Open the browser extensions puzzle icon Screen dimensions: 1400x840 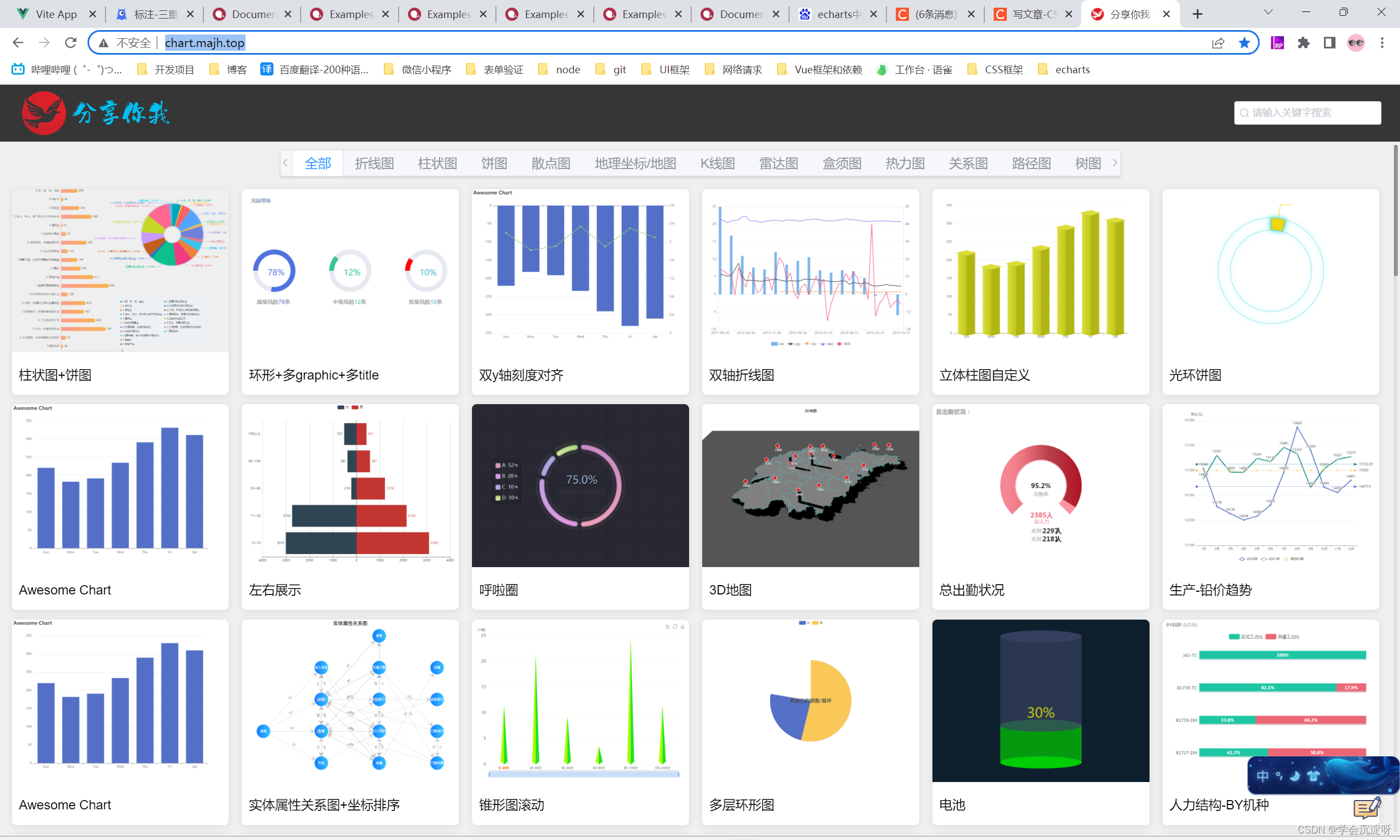click(1303, 43)
